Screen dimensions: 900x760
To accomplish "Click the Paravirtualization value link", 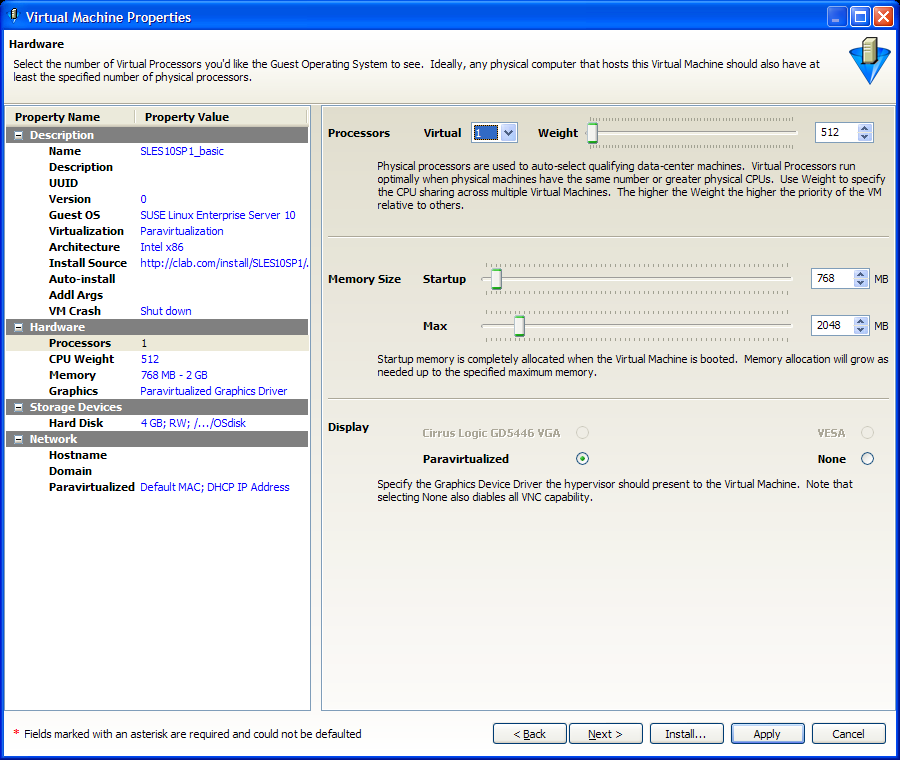I will pos(182,230).
